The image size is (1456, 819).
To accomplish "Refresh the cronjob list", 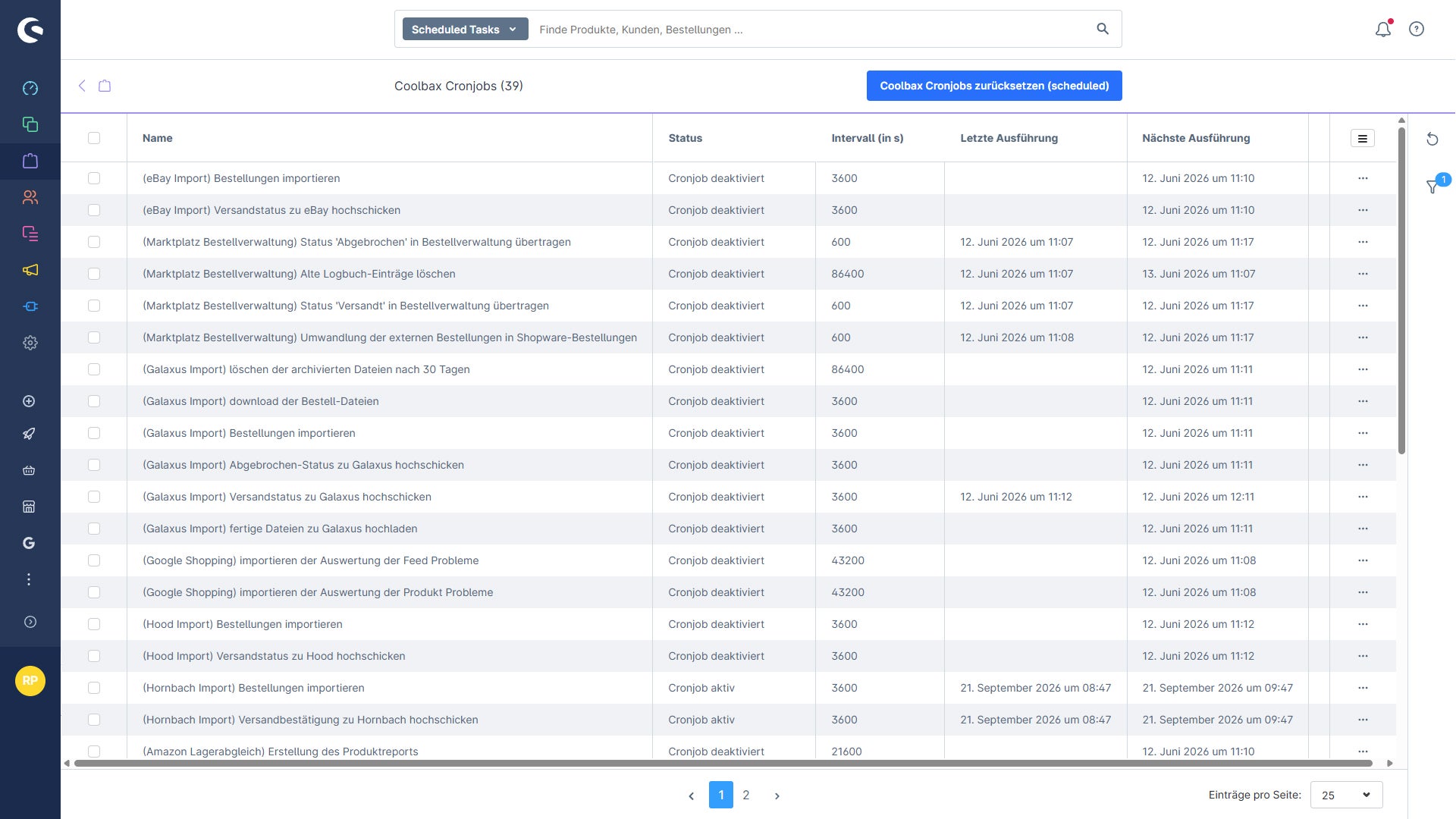I will (x=1432, y=139).
